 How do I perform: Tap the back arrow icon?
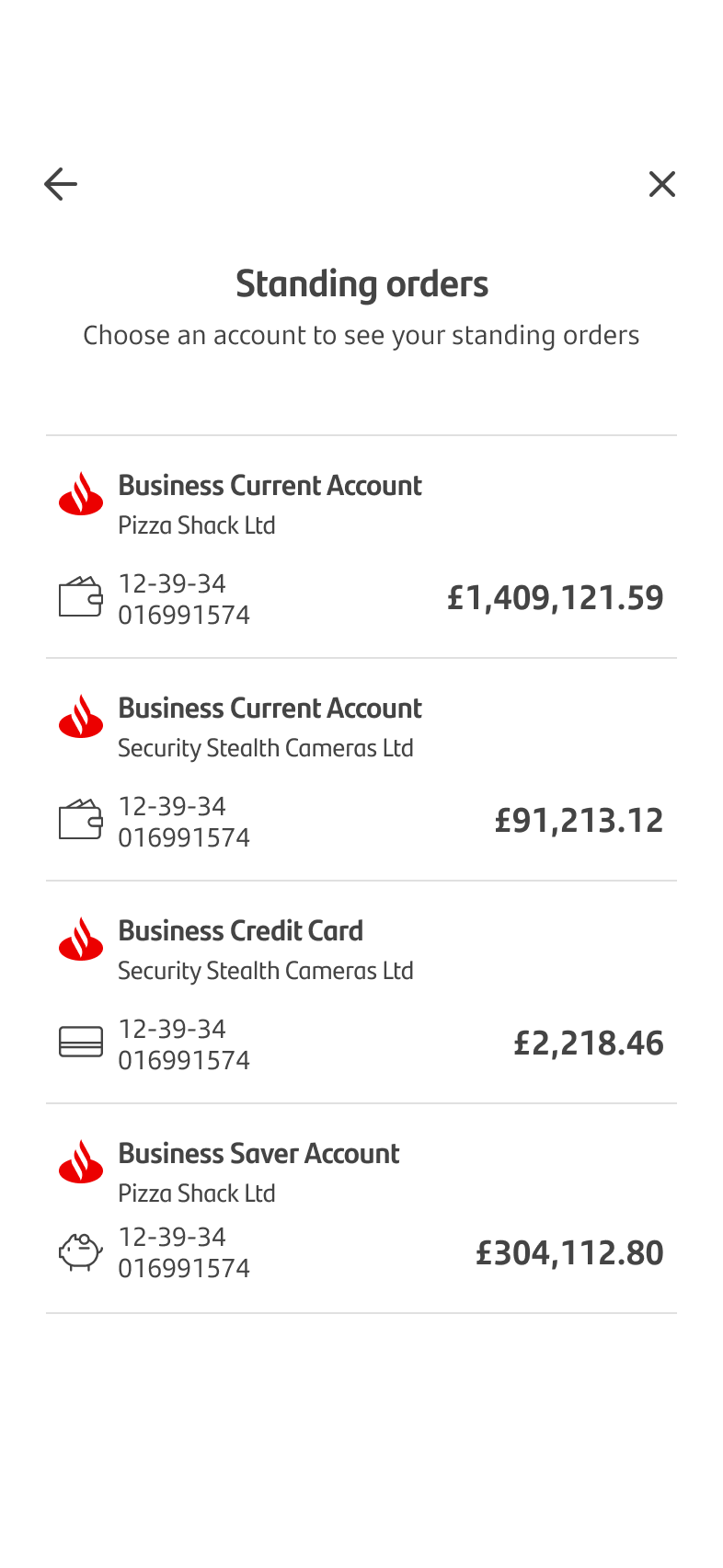[x=61, y=184]
